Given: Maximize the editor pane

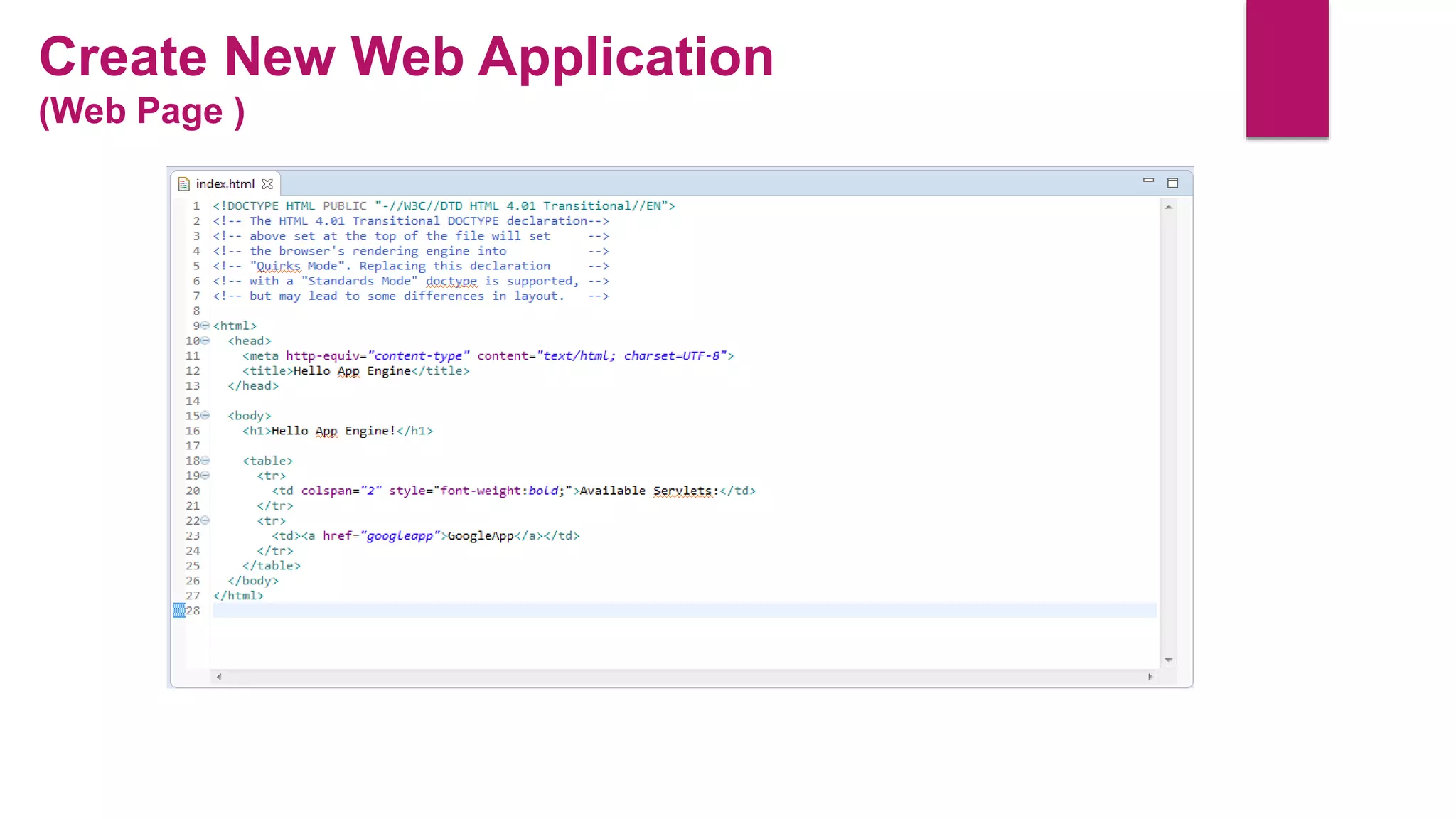Looking at the screenshot, I should [x=1173, y=183].
